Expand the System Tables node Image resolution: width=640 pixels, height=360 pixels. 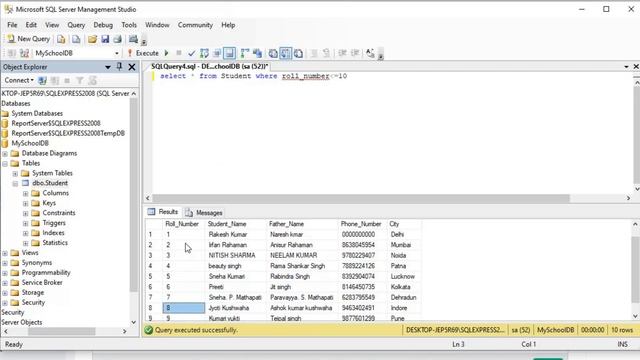pos(15,173)
